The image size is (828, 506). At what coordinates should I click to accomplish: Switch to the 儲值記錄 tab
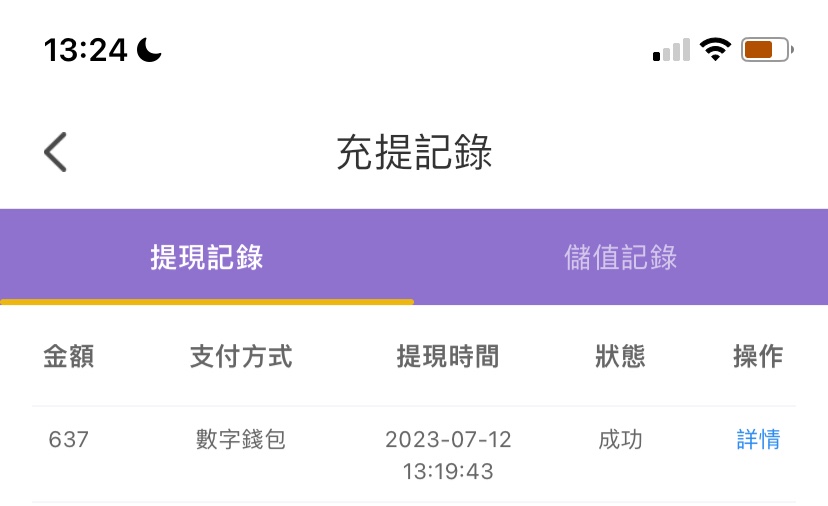[621, 257]
